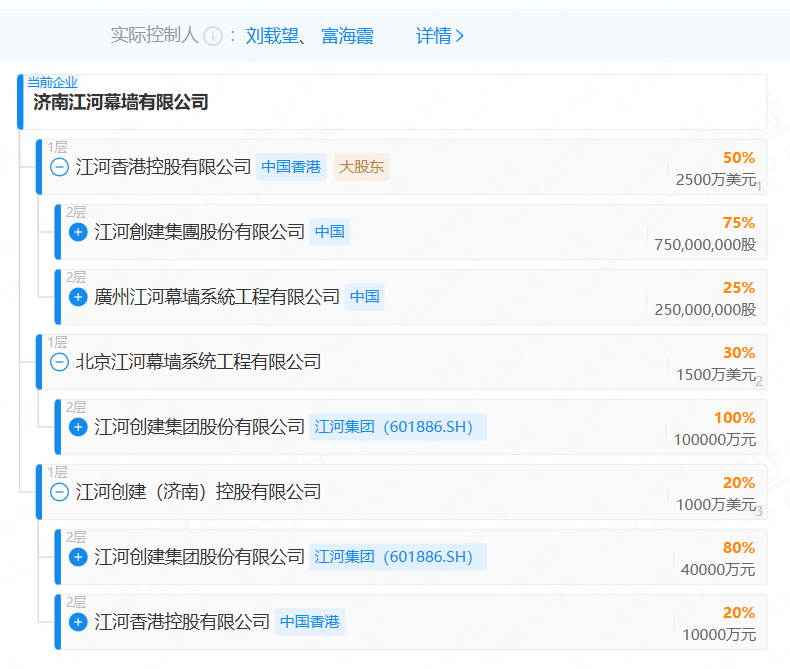Viewport: 790px width, 669px height.
Task: Click 江河集团 (601886.SH) tag under 江河创建（济南）
Action: point(397,557)
